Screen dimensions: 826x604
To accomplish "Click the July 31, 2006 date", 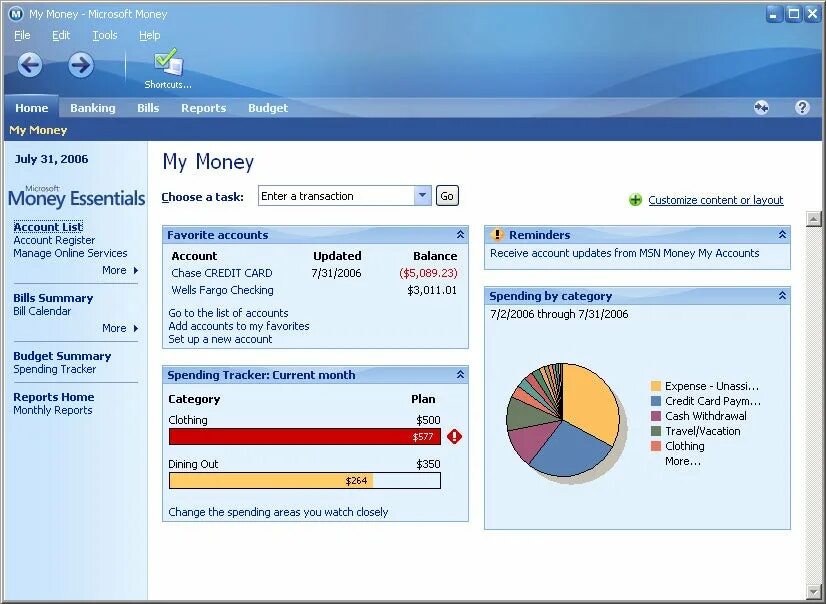I will 51,159.
